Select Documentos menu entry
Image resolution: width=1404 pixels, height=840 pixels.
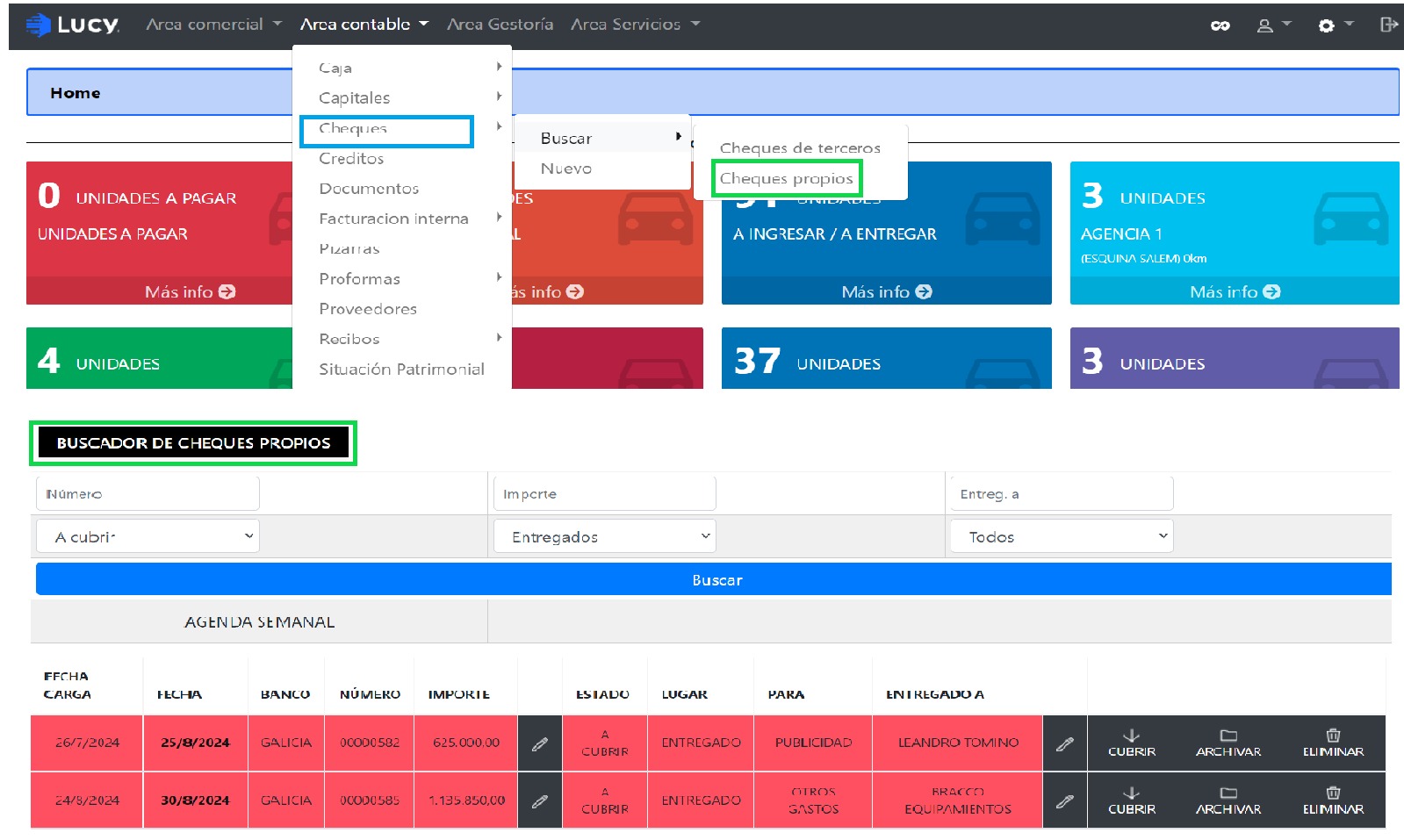tap(369, 189)
